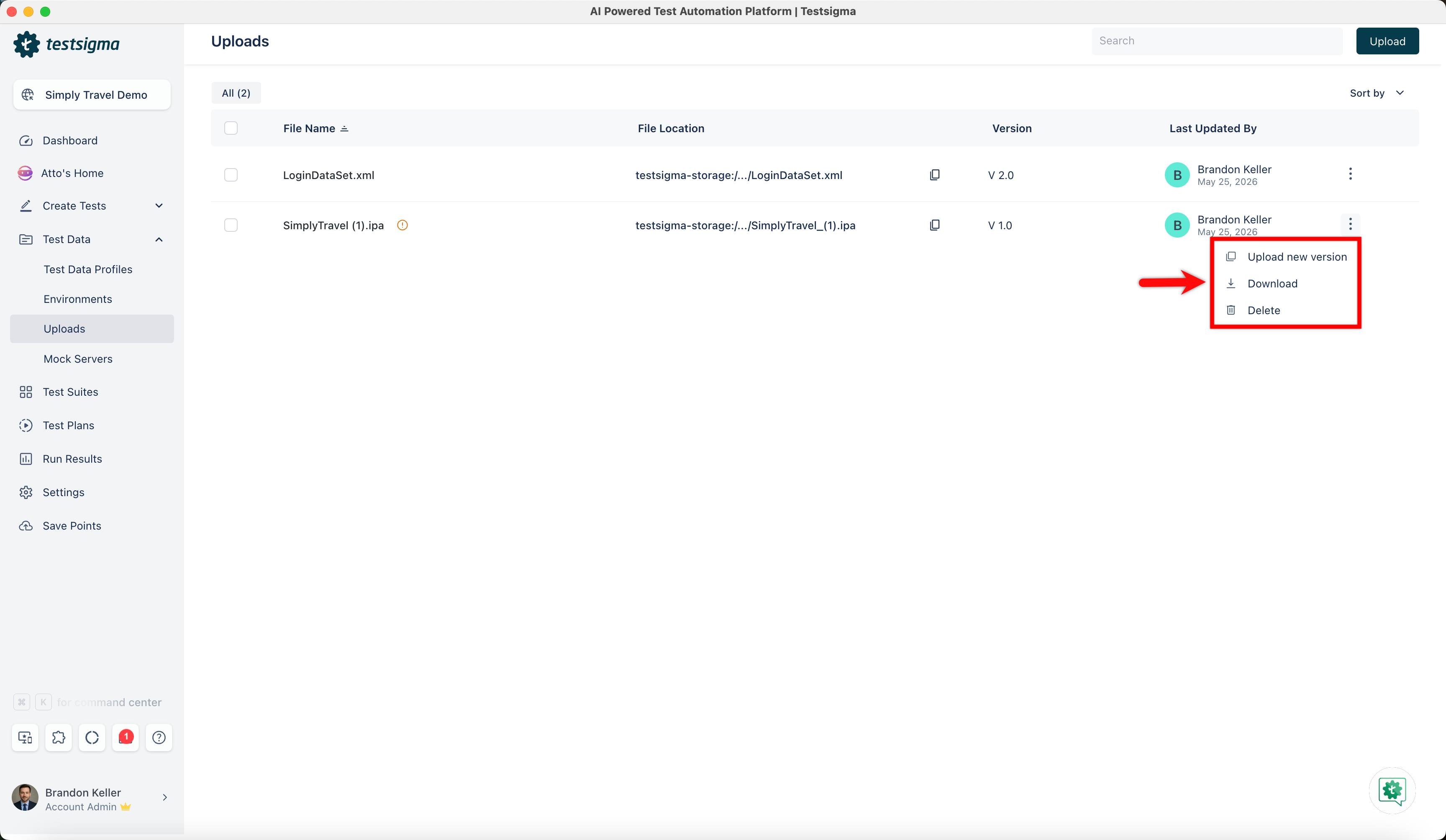This screenshot has width=1446, height=840.
Task: Click the B avatar in LoginDataSet.xml row
Action: point(1177,175)
